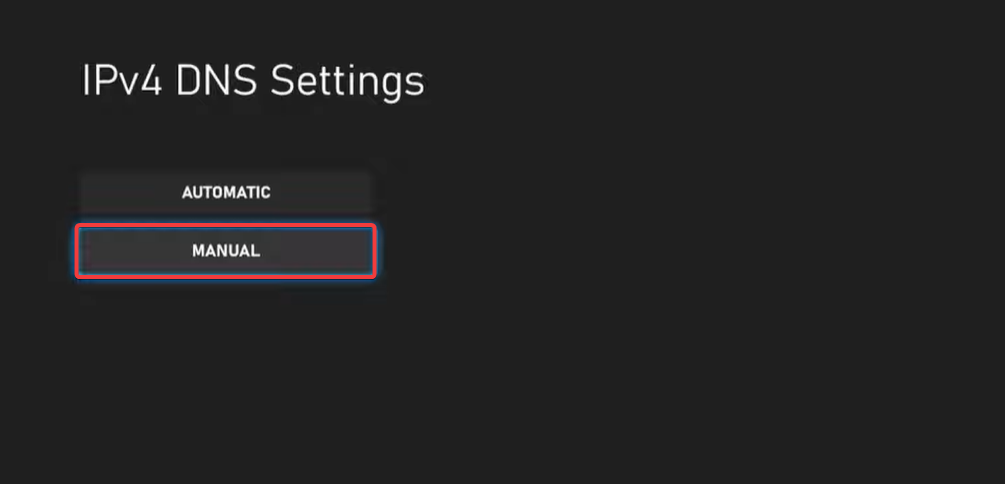The image size is (1005, 484).
Task: Activate the red-outlined MANUAL option
Action: point(226,251)
